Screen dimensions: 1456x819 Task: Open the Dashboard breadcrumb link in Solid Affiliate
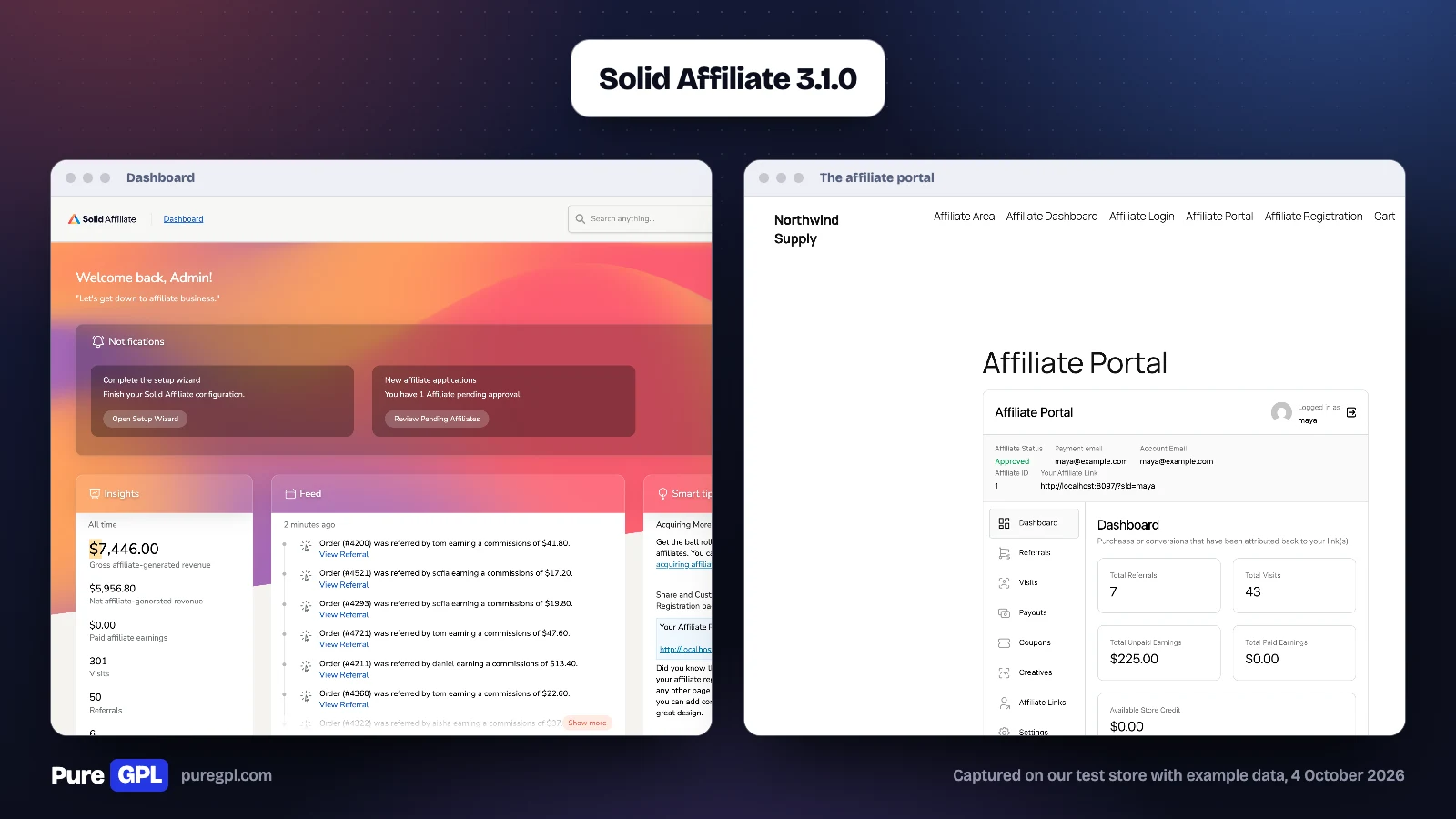pos(183,219)
